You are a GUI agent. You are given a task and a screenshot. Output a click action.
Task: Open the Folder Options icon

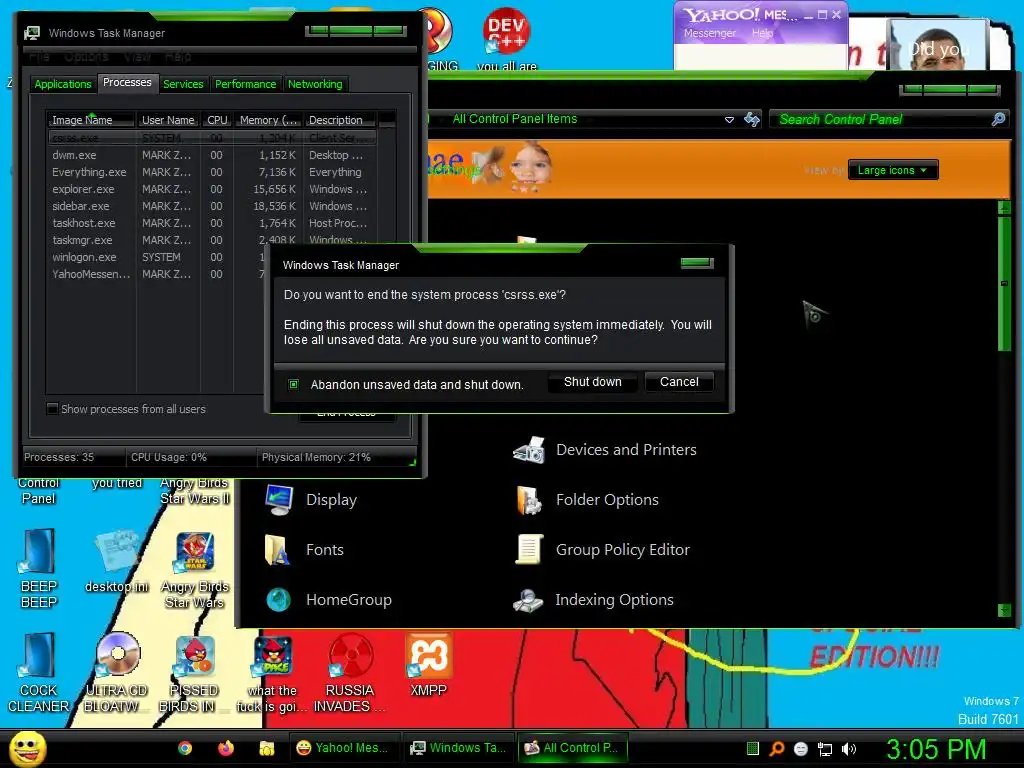pos(529,500)
